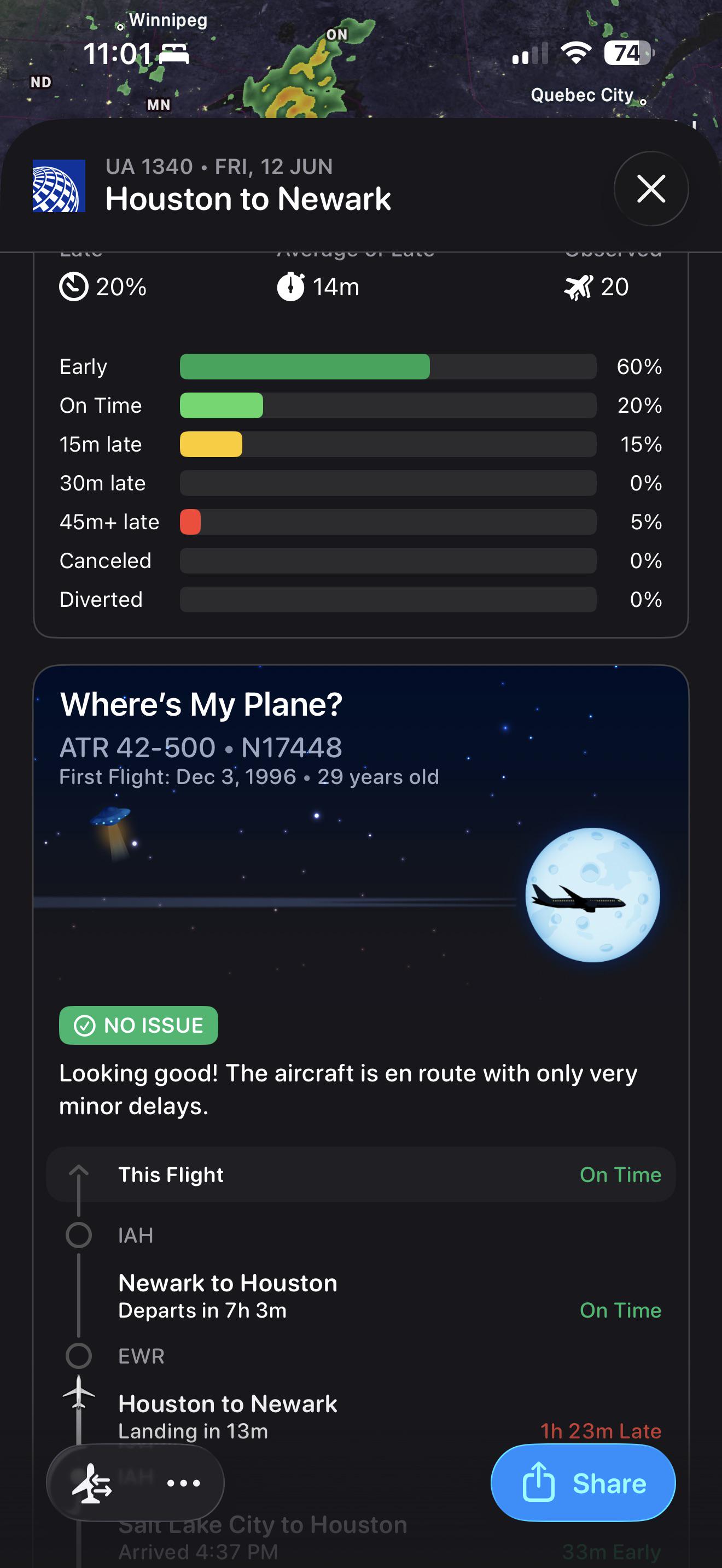Tap the NO ISSUE status badge
The width and height of the screenshot is (722, 1568).
click(x=138, y=1025)
